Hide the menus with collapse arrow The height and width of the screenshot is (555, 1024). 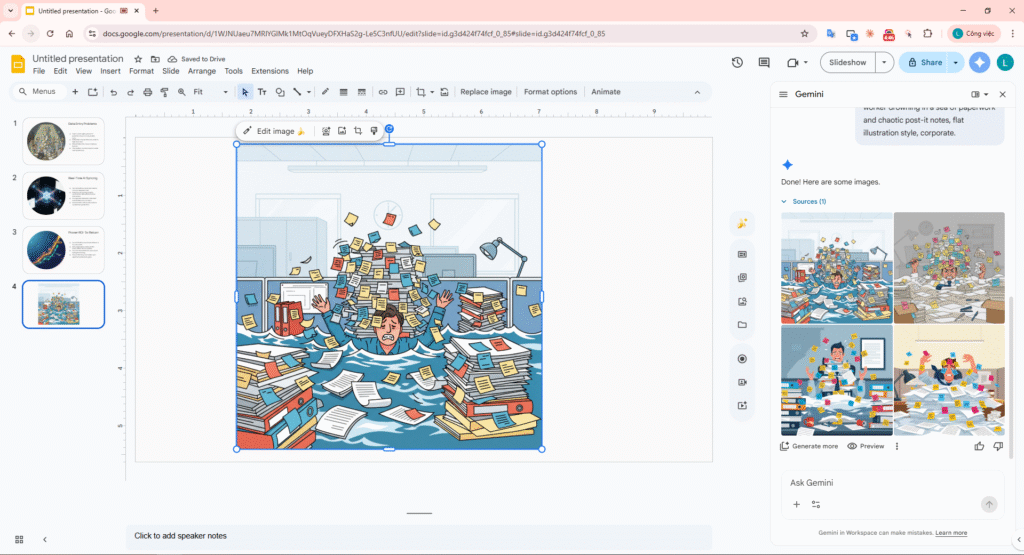pos(697,92)
